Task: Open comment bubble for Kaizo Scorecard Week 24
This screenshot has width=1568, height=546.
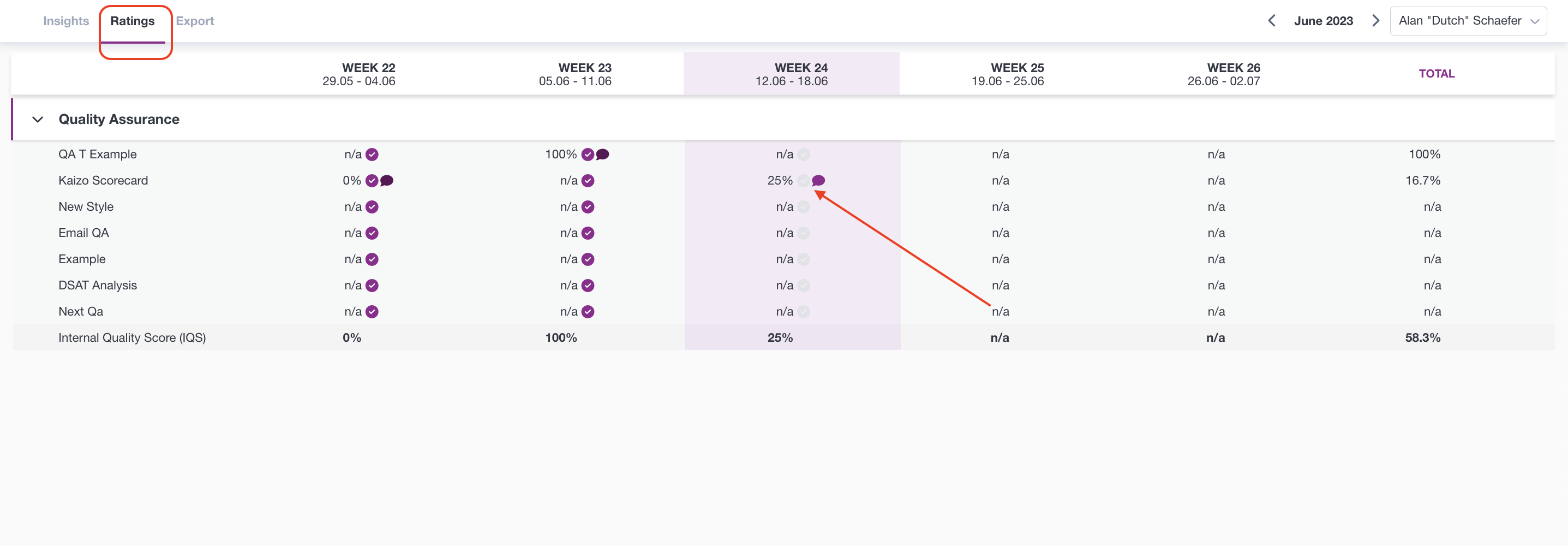Action: (819, 180)
